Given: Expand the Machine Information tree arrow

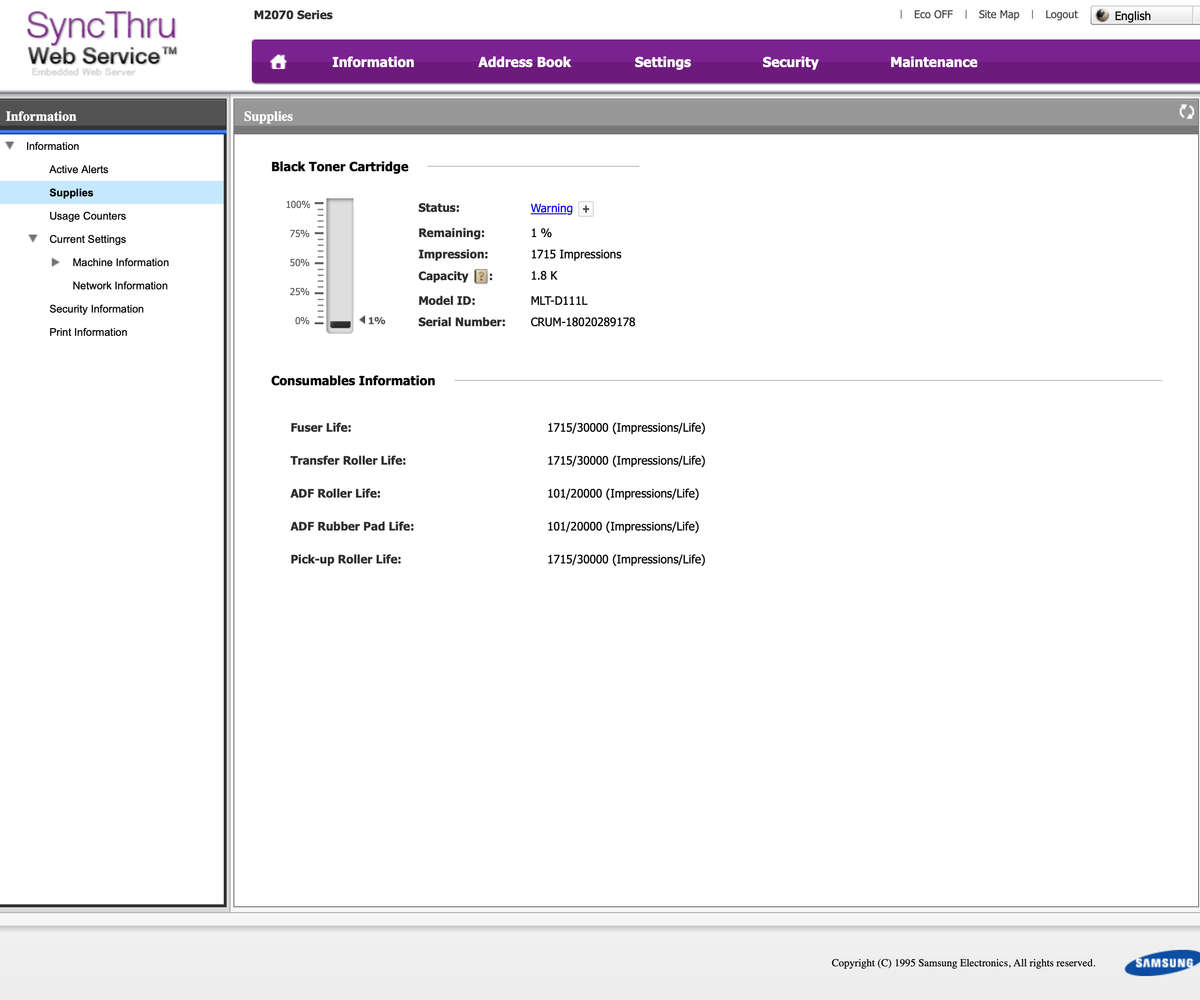Looking at the screenshot, I should click(56, 263).
